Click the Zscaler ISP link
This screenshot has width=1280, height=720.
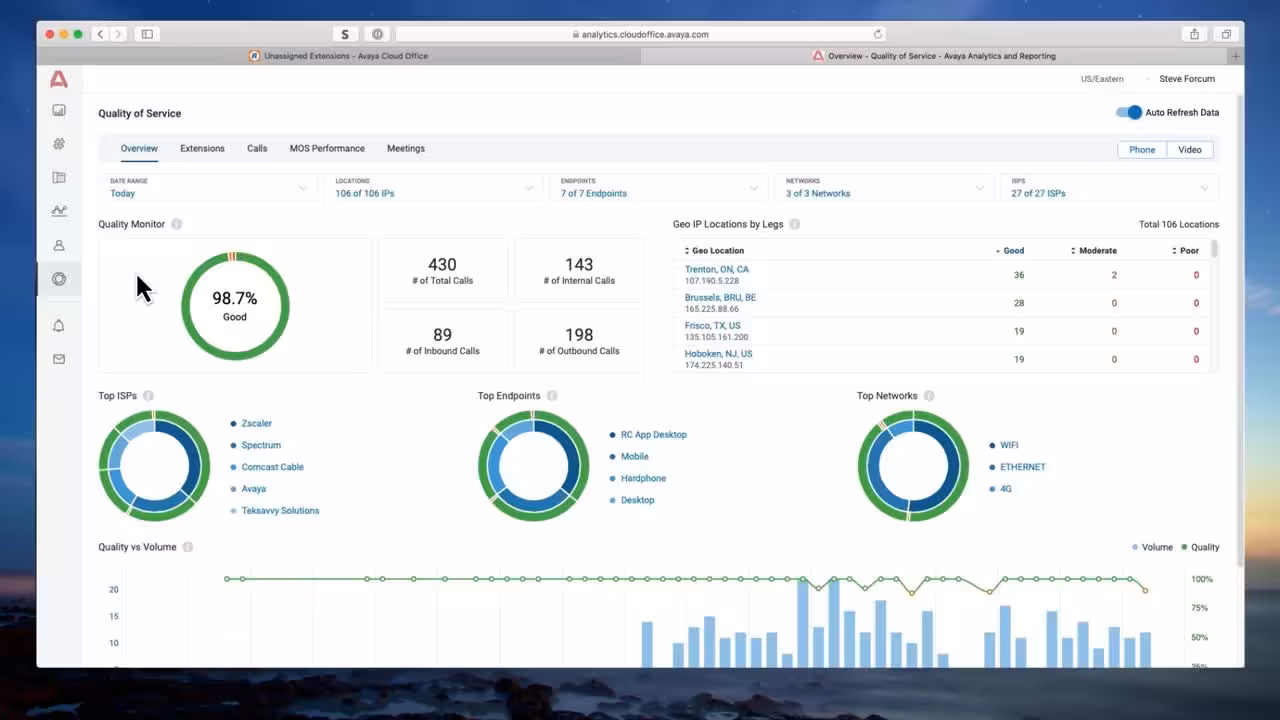[256, 424]
